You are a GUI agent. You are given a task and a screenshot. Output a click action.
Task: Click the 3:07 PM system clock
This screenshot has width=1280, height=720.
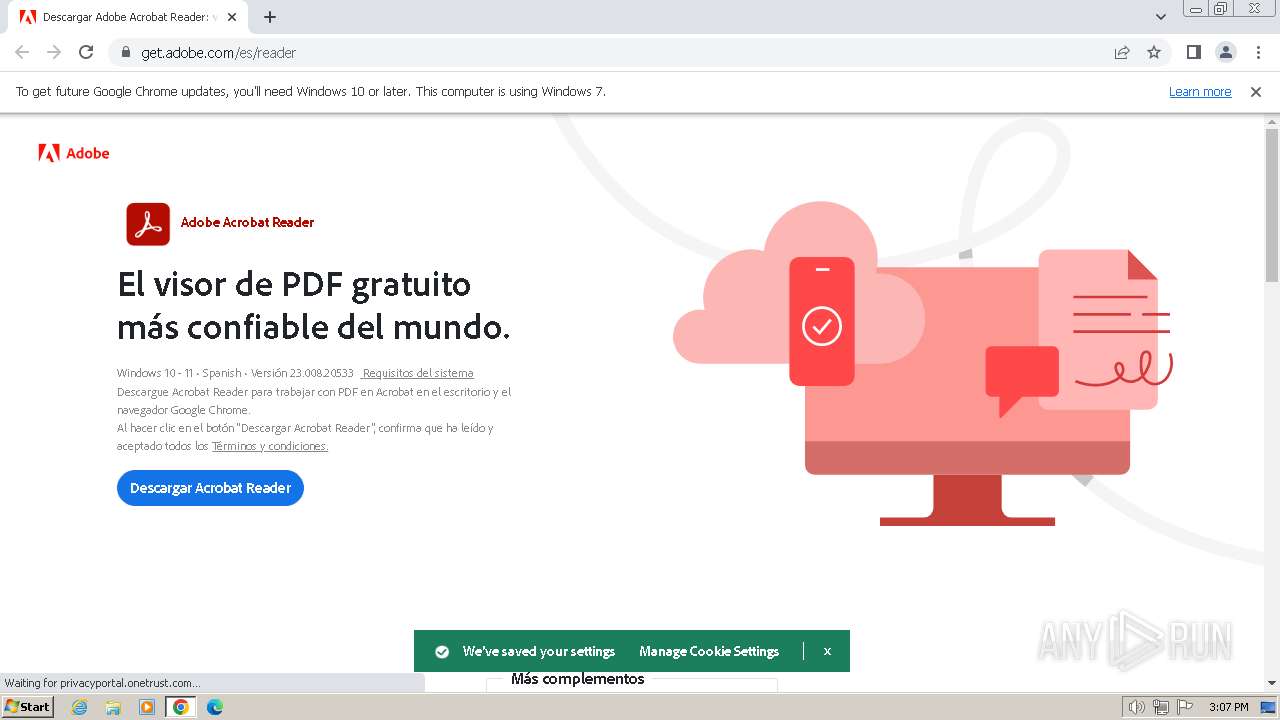(1229, 707)
